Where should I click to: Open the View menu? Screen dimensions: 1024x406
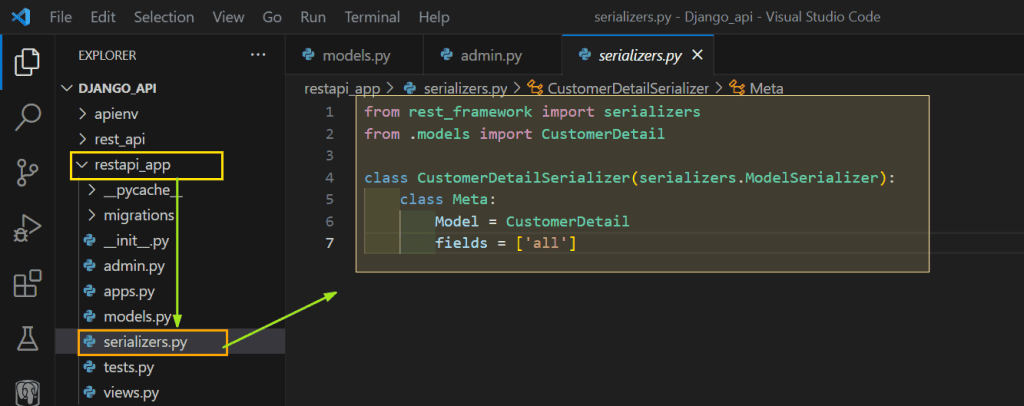tap(229, 17)
